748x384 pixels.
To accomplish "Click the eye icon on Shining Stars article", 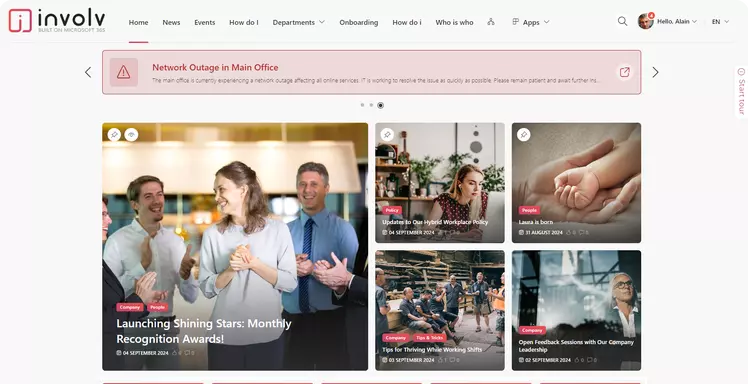I will click(x=131, y=135).
